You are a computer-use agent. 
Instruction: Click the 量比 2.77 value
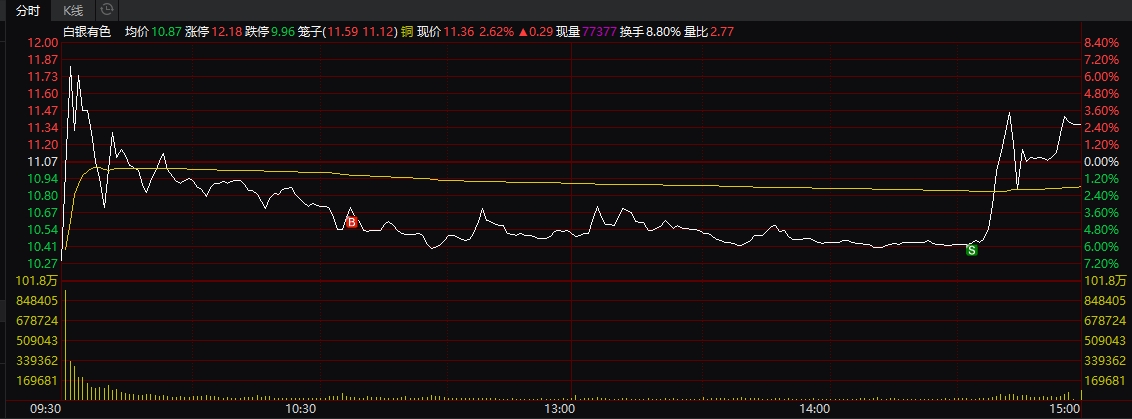tap(708, 32)
